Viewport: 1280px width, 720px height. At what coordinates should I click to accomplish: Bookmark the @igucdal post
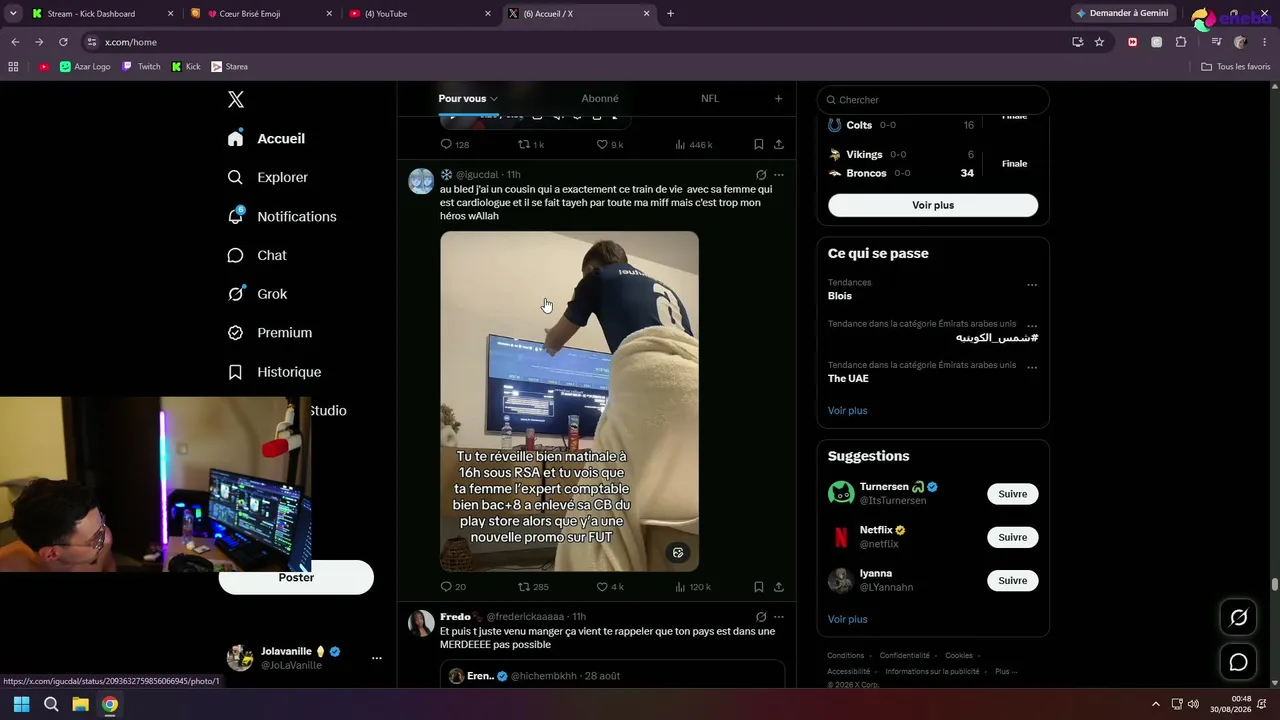759,587
